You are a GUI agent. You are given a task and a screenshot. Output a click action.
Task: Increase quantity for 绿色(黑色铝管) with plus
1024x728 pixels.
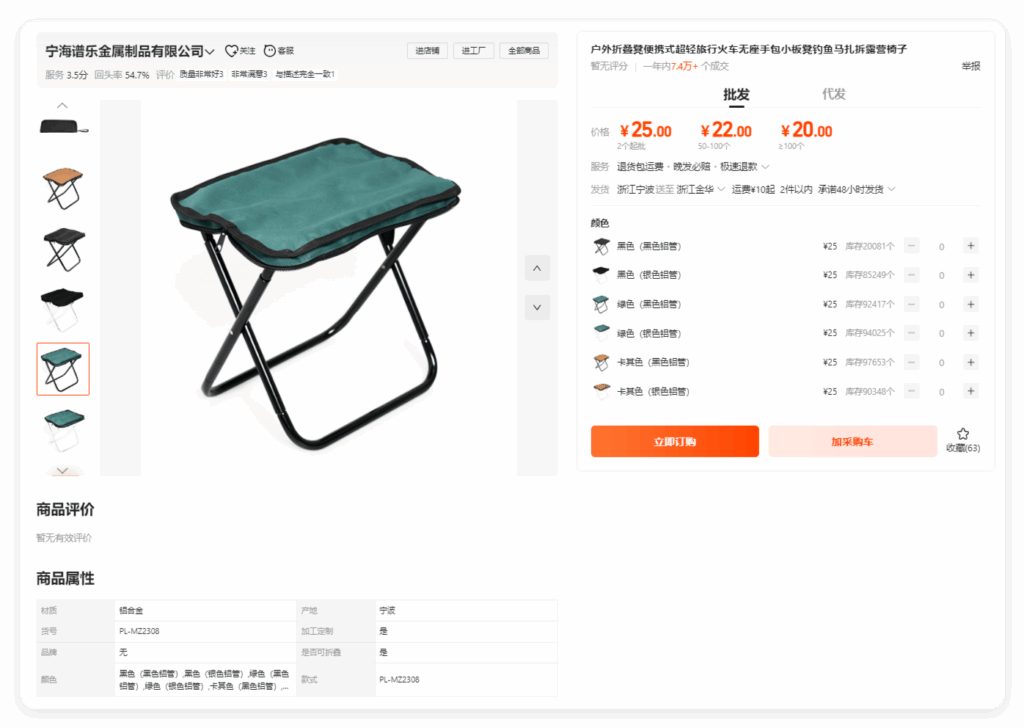pos(970,304)
